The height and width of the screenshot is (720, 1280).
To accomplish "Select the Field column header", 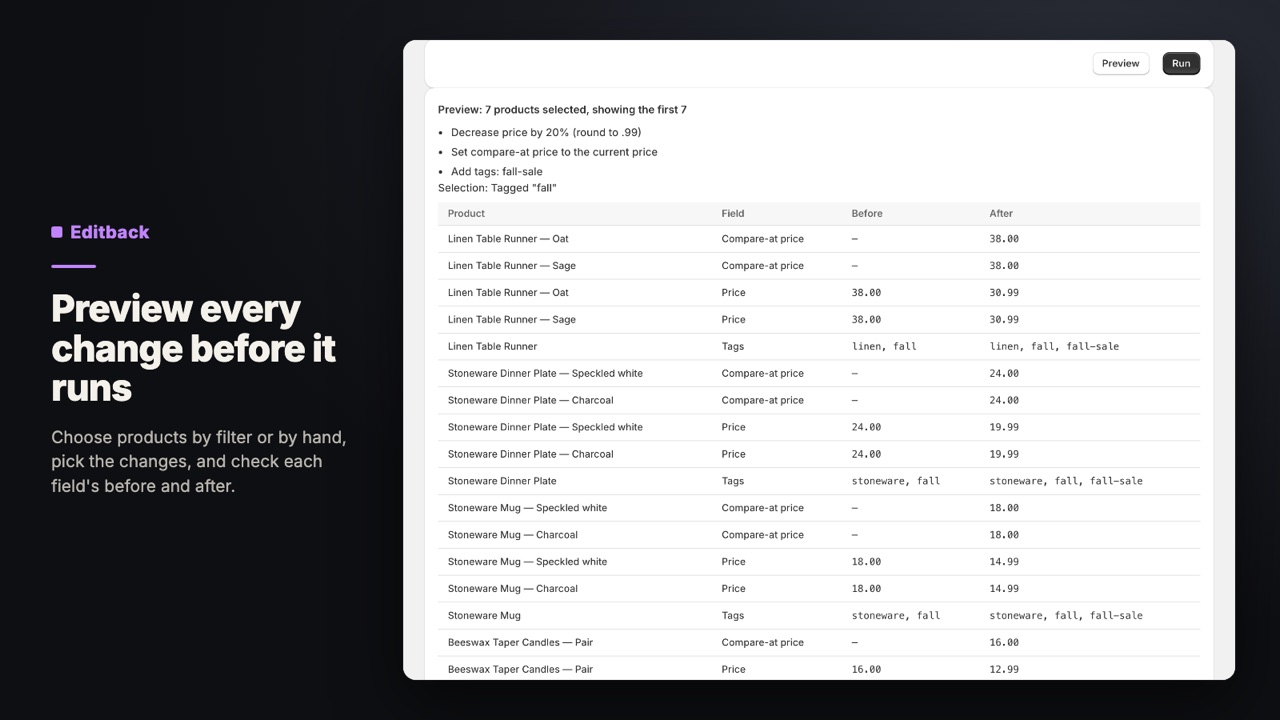I will [x=733, y=213].
